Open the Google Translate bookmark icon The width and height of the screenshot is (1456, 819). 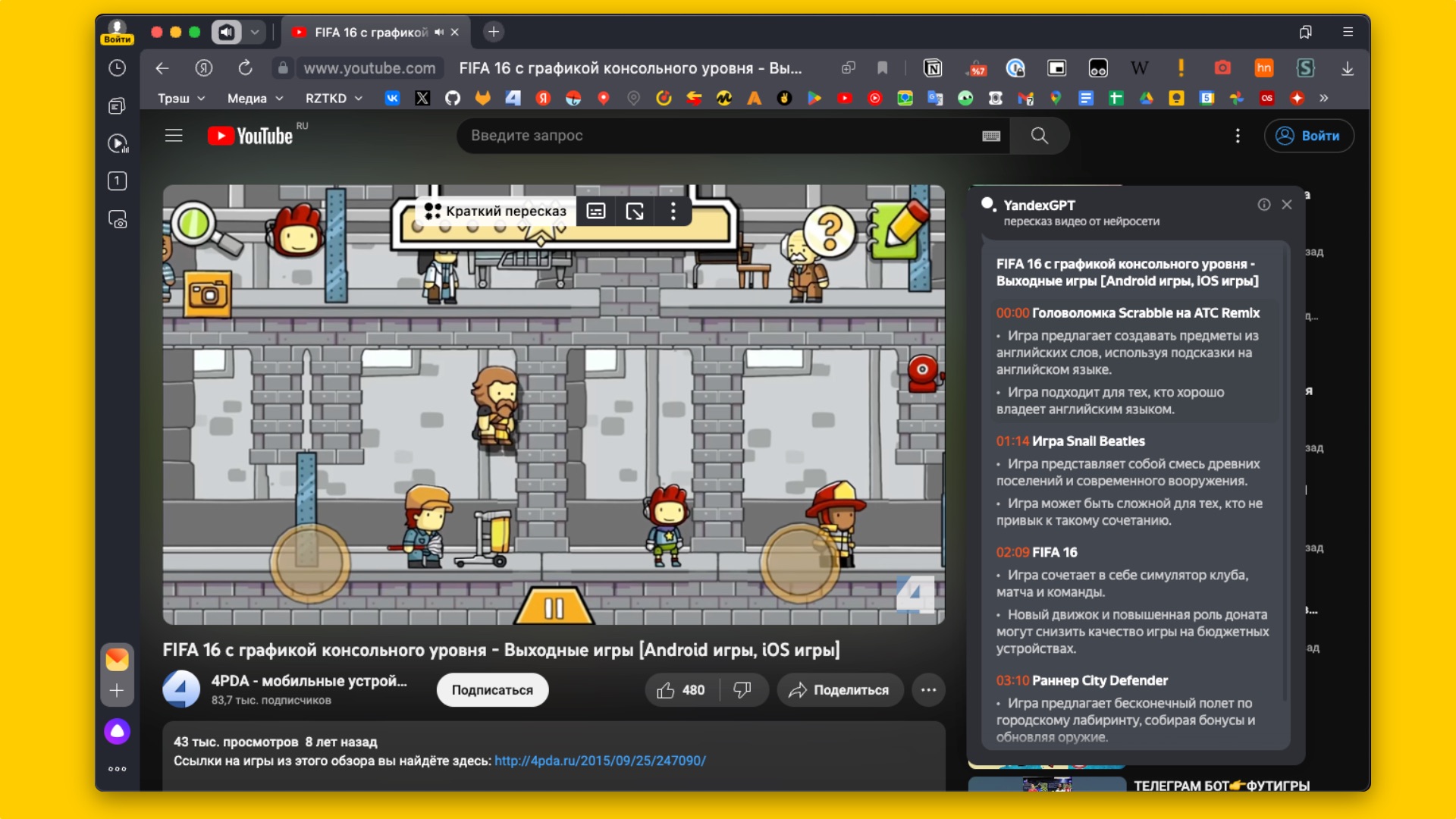935,98
